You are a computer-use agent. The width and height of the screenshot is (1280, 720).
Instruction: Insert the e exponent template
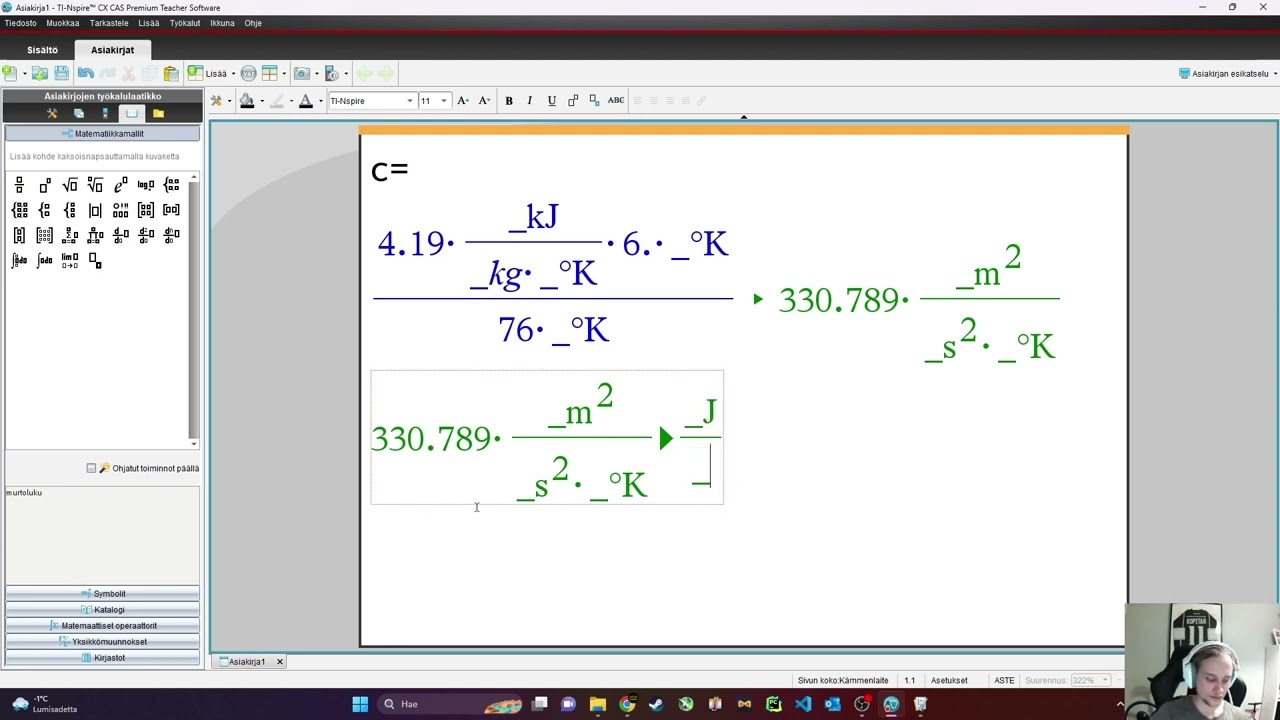pos(121,185)
